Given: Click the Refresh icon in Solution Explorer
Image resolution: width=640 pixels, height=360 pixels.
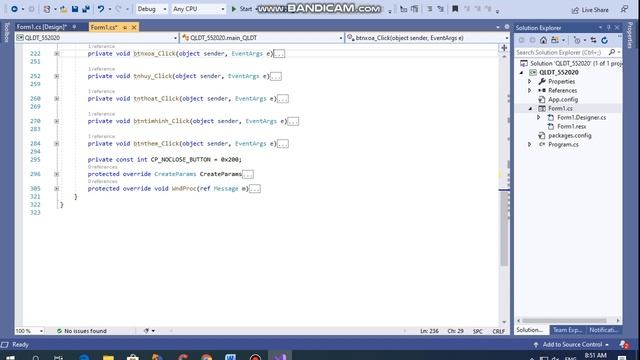Looking at the screenshot, I should click(x=604, y=40).
